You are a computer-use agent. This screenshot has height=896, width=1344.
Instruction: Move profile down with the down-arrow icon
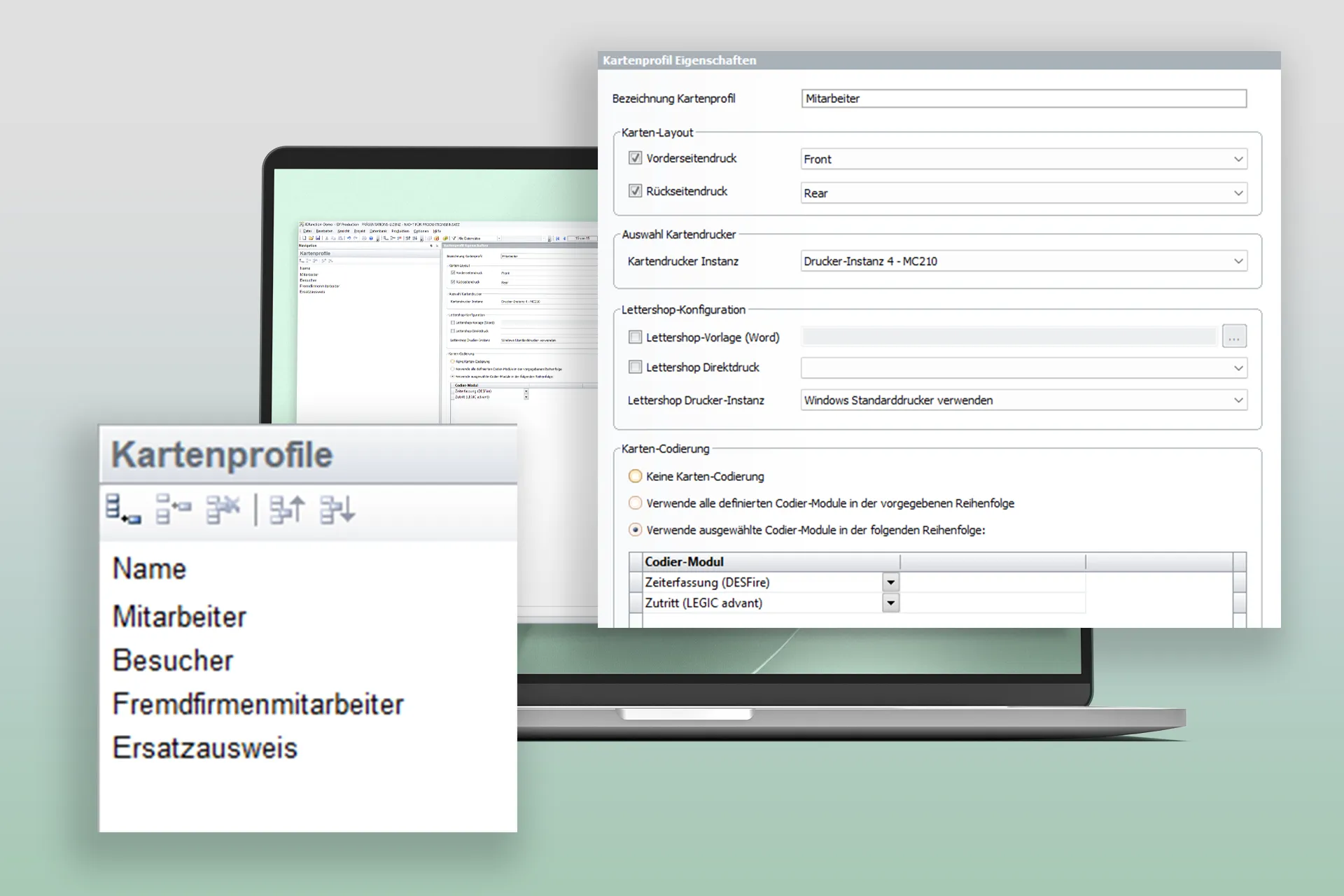pyautogui.click(x=337, y=509)
